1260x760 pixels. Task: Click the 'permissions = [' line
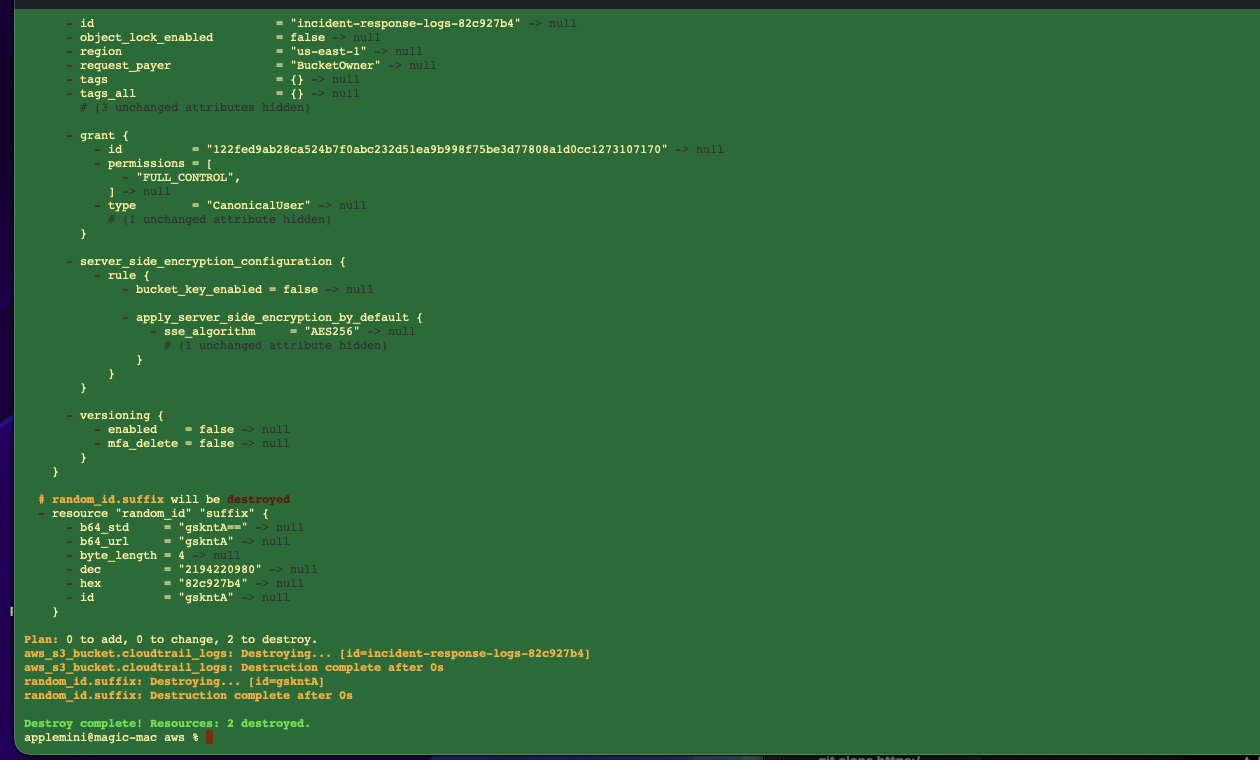coord(160,163)
